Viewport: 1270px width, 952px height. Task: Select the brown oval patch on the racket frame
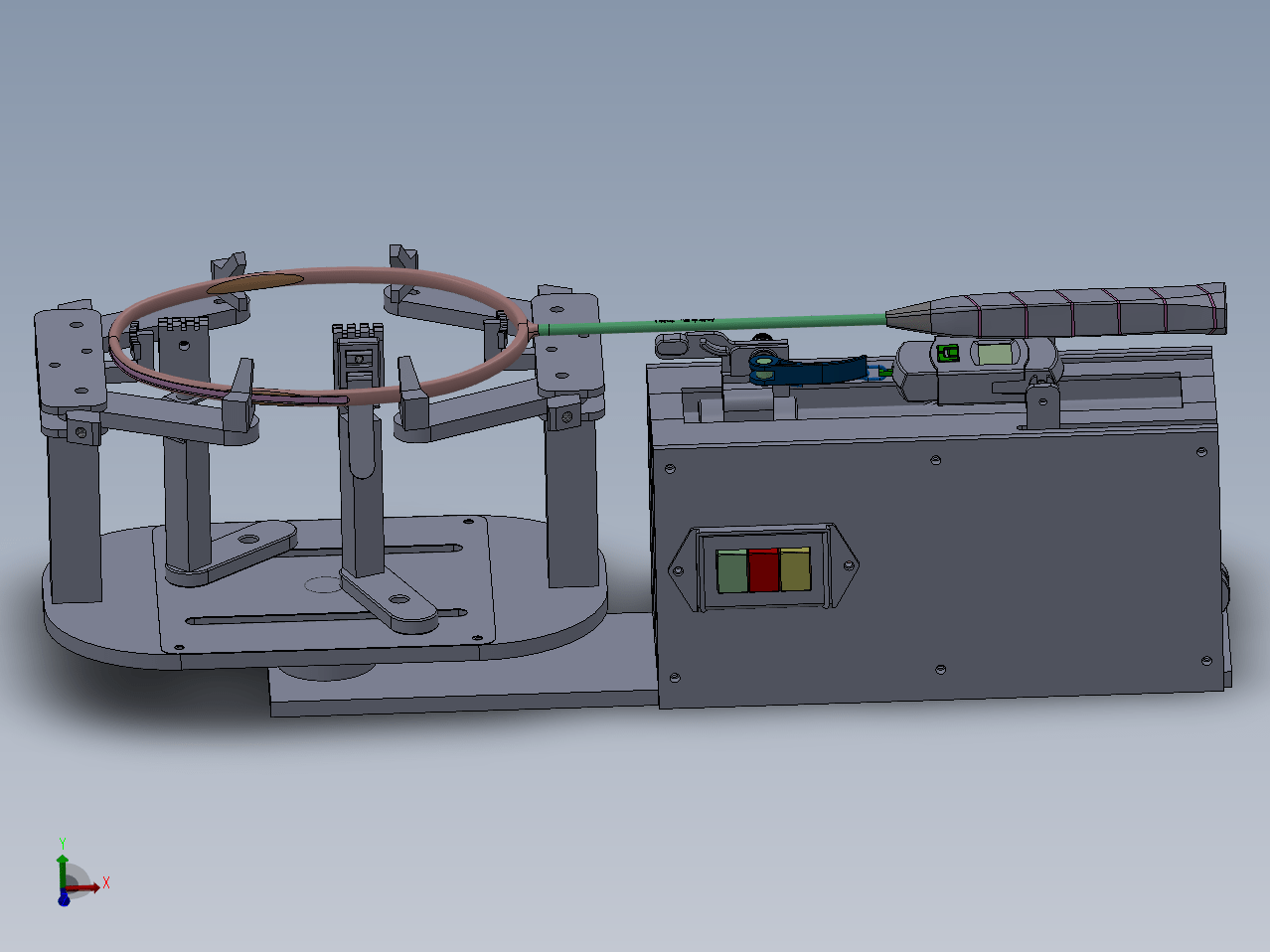point(255,282)
